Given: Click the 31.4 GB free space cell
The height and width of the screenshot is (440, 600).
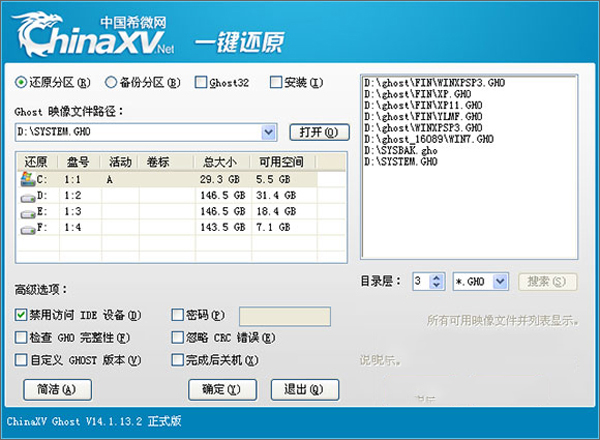Looking at the screenshot, I should tap(276, 196).
